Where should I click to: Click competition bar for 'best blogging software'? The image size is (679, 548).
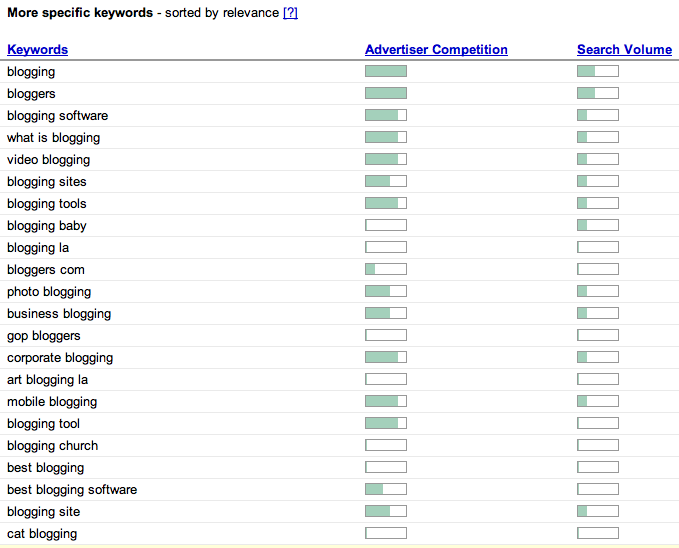[386, 490]
